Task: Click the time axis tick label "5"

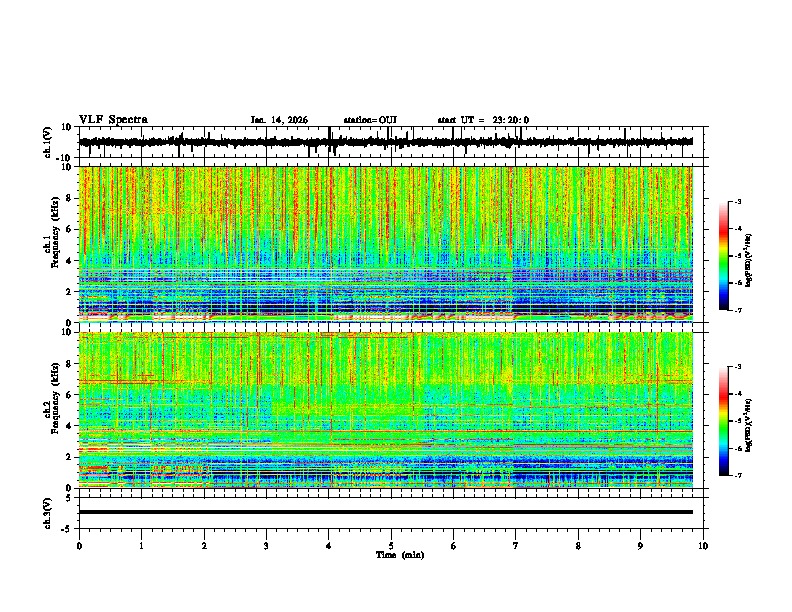Action: coord(391,546)
